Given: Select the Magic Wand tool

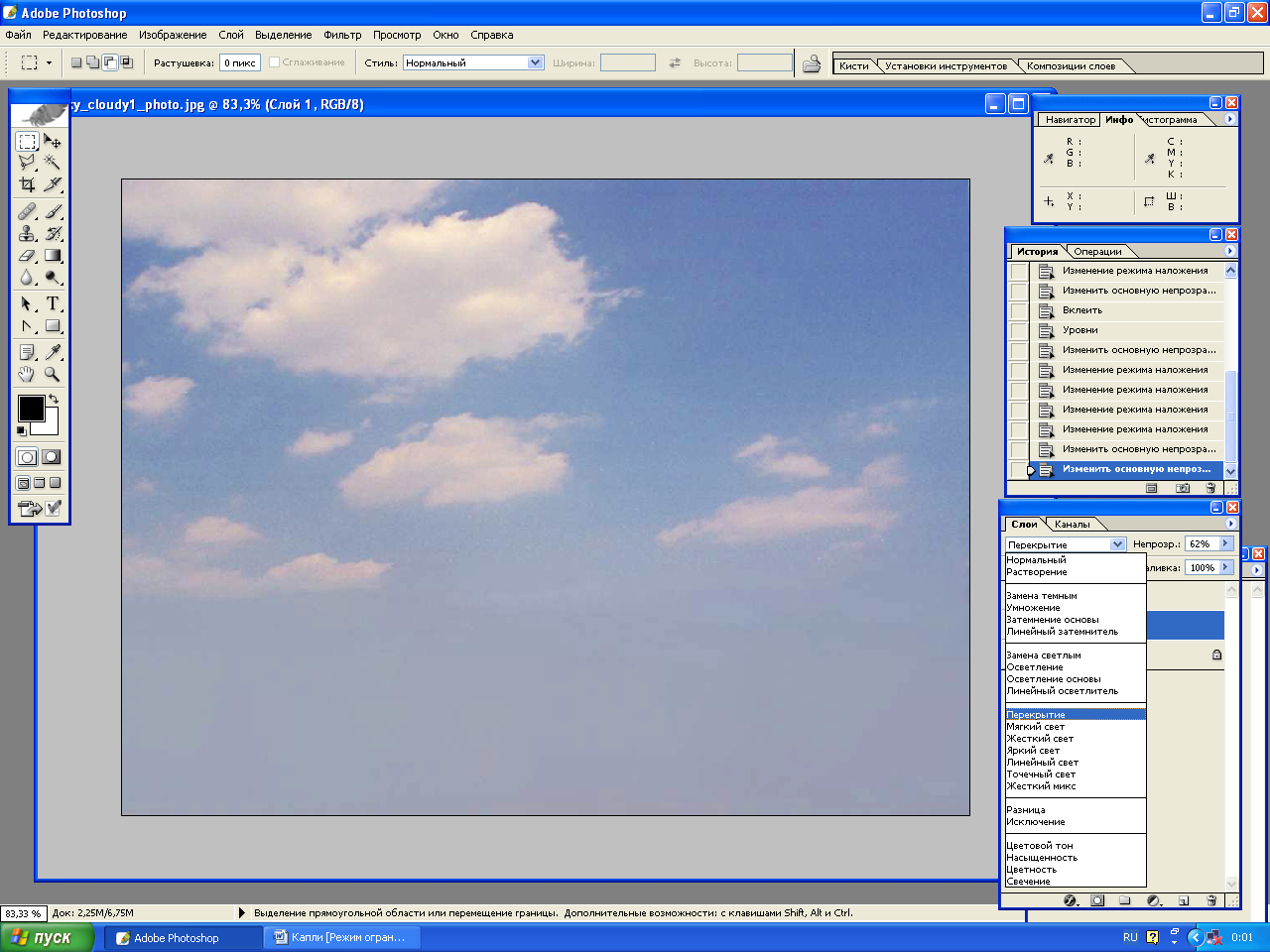Looking at the screenshot, I should tap(53, 163).
